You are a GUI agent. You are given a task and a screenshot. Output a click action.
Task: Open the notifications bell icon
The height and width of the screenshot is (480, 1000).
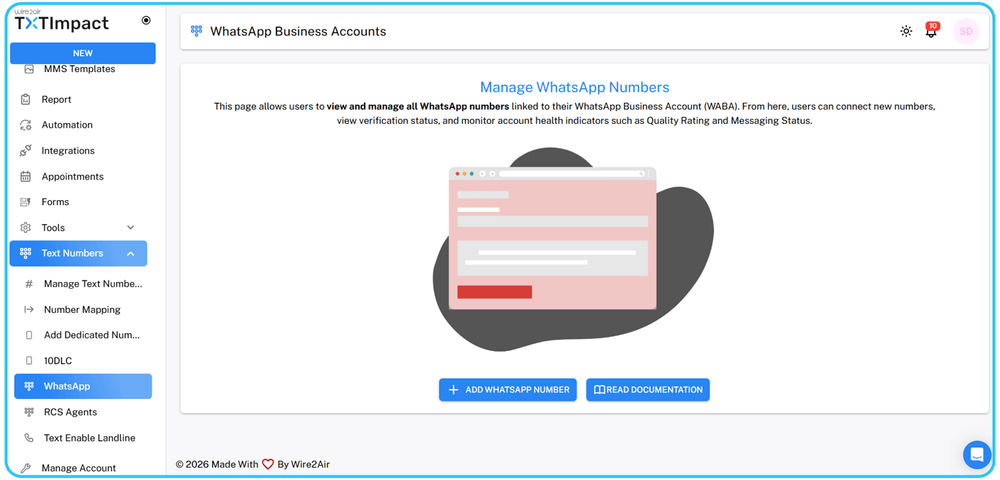931,31
